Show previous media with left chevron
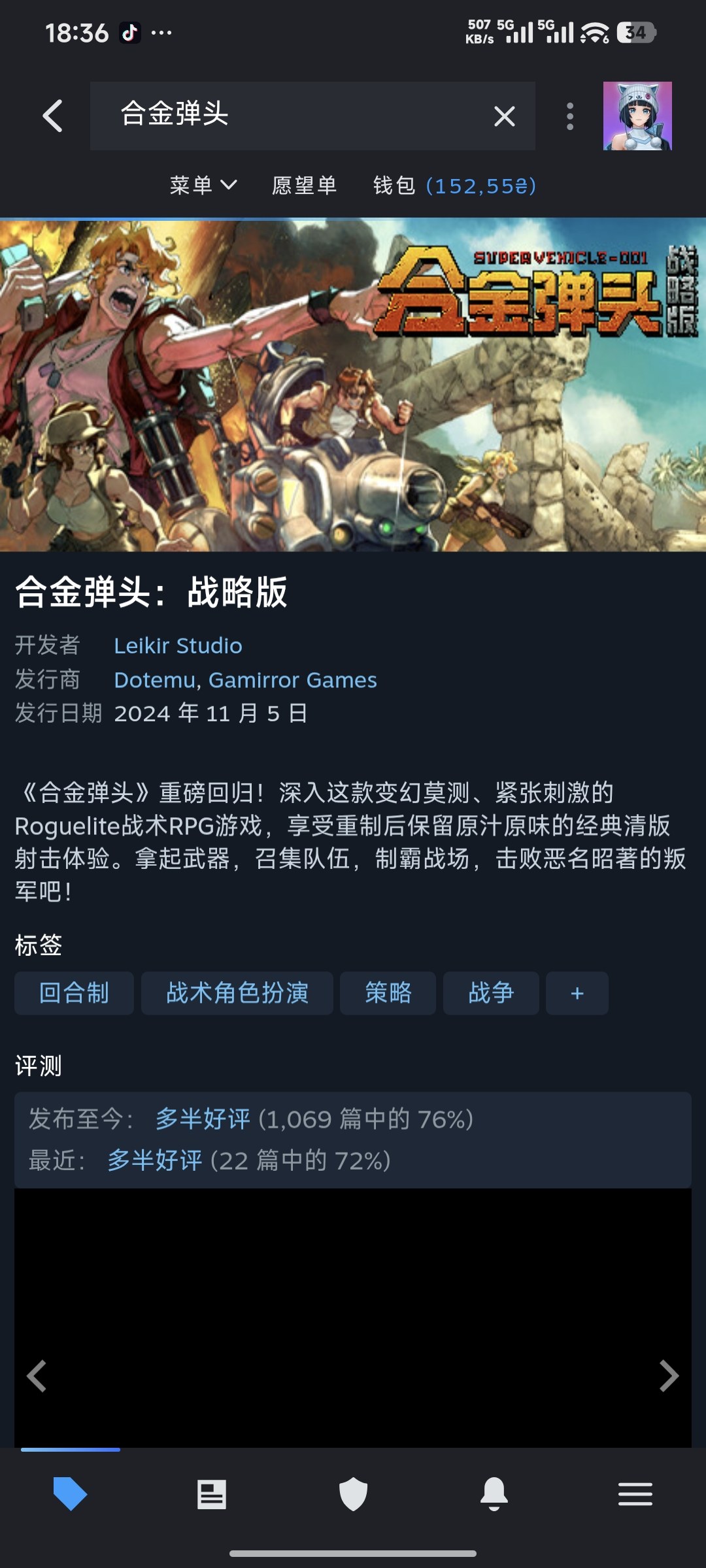This screenshot has width=706, height=1568. 37,1376
